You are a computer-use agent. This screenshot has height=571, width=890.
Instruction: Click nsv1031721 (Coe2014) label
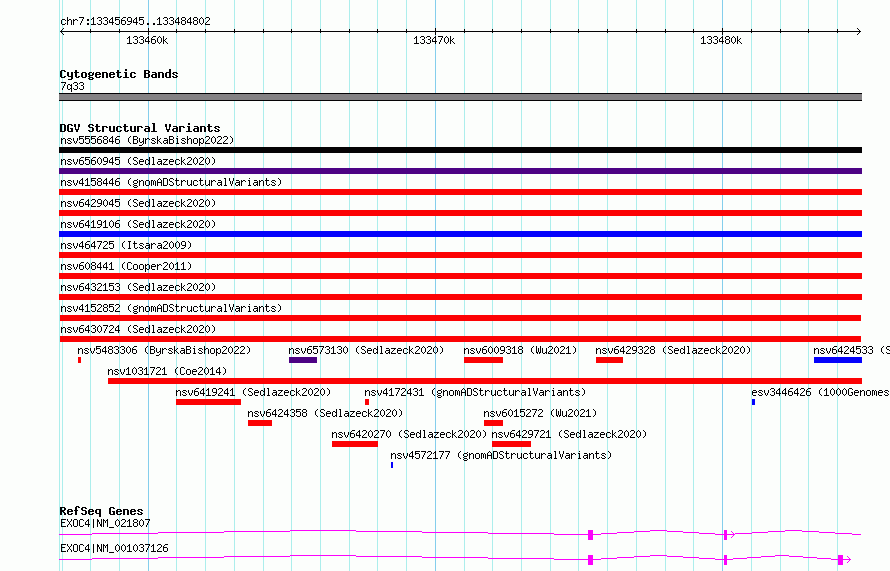[x=167, y=371]
